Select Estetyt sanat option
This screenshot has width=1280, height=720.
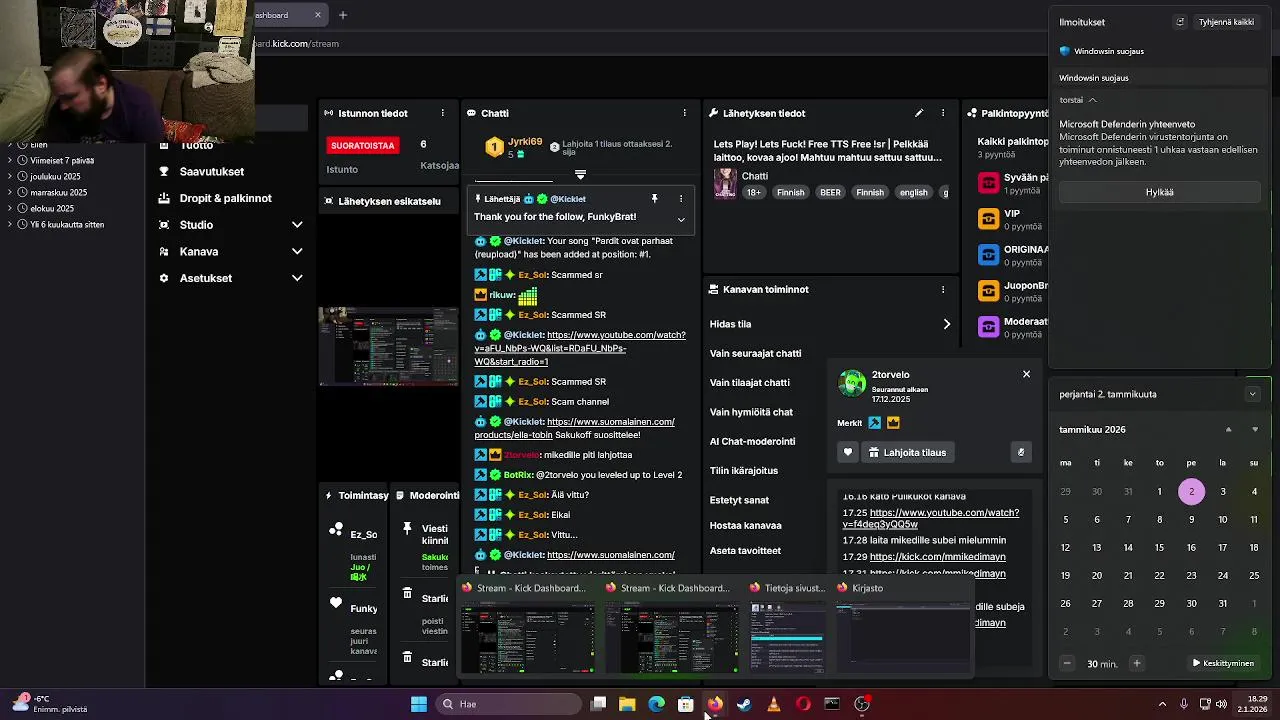[x=740, y=500]
